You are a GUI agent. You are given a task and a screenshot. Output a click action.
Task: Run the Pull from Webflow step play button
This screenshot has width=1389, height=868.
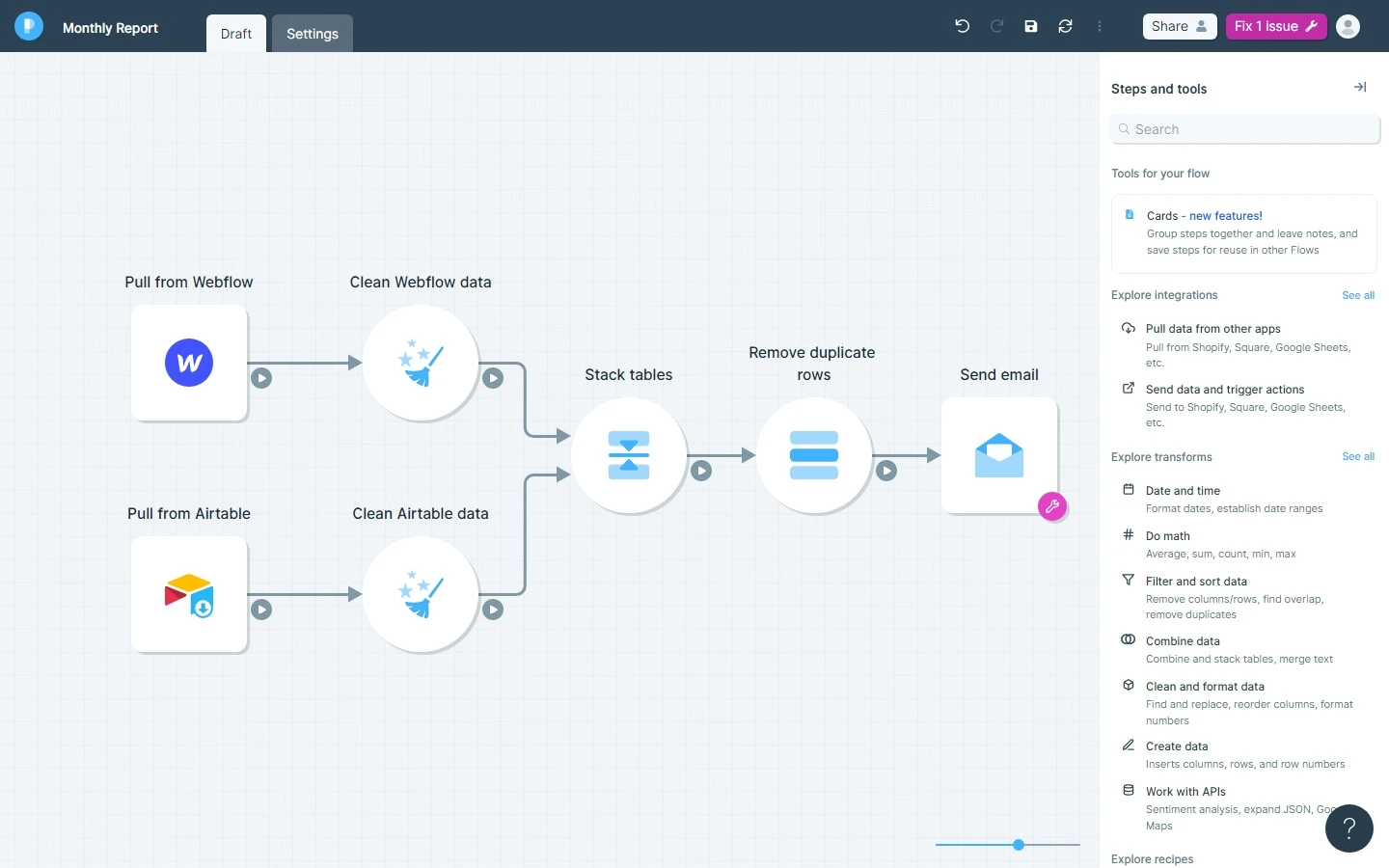[261, 378]
